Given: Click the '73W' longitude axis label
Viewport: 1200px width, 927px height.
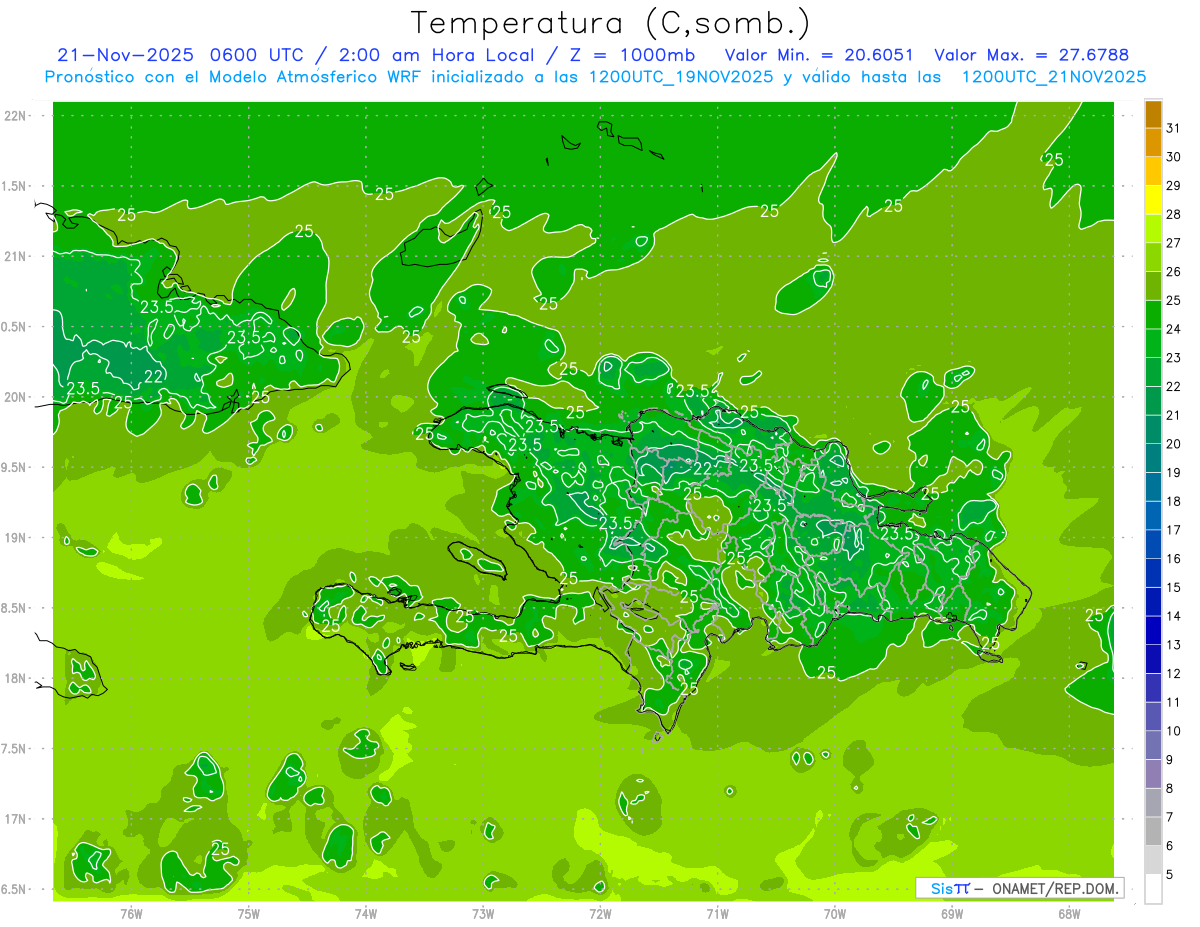Looking at the screenshot, I should tap(483, 913).
